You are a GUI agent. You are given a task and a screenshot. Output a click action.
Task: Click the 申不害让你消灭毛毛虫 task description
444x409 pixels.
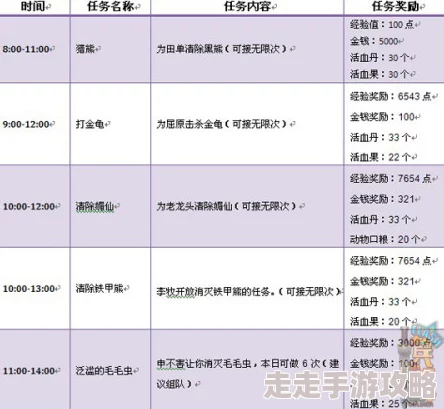pyautogui.click(x=248, y=373)
